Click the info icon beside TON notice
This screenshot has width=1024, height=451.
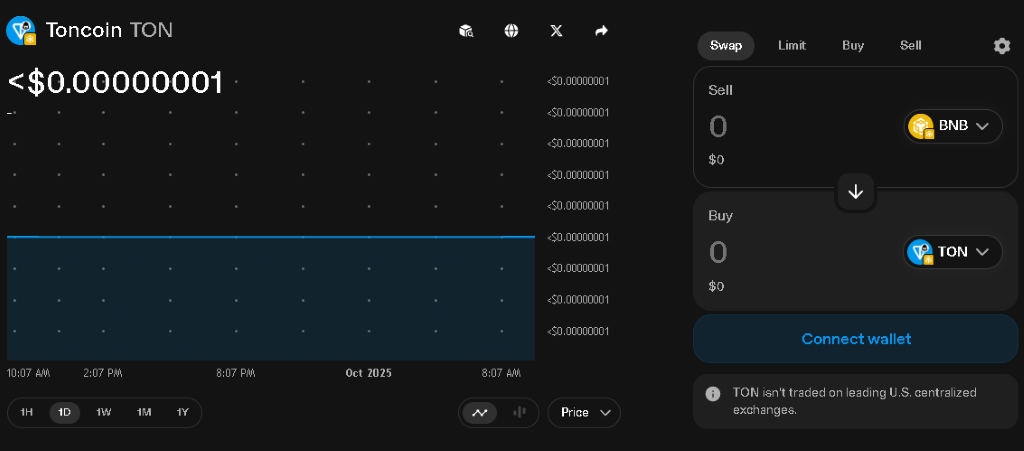pos(712,394)
